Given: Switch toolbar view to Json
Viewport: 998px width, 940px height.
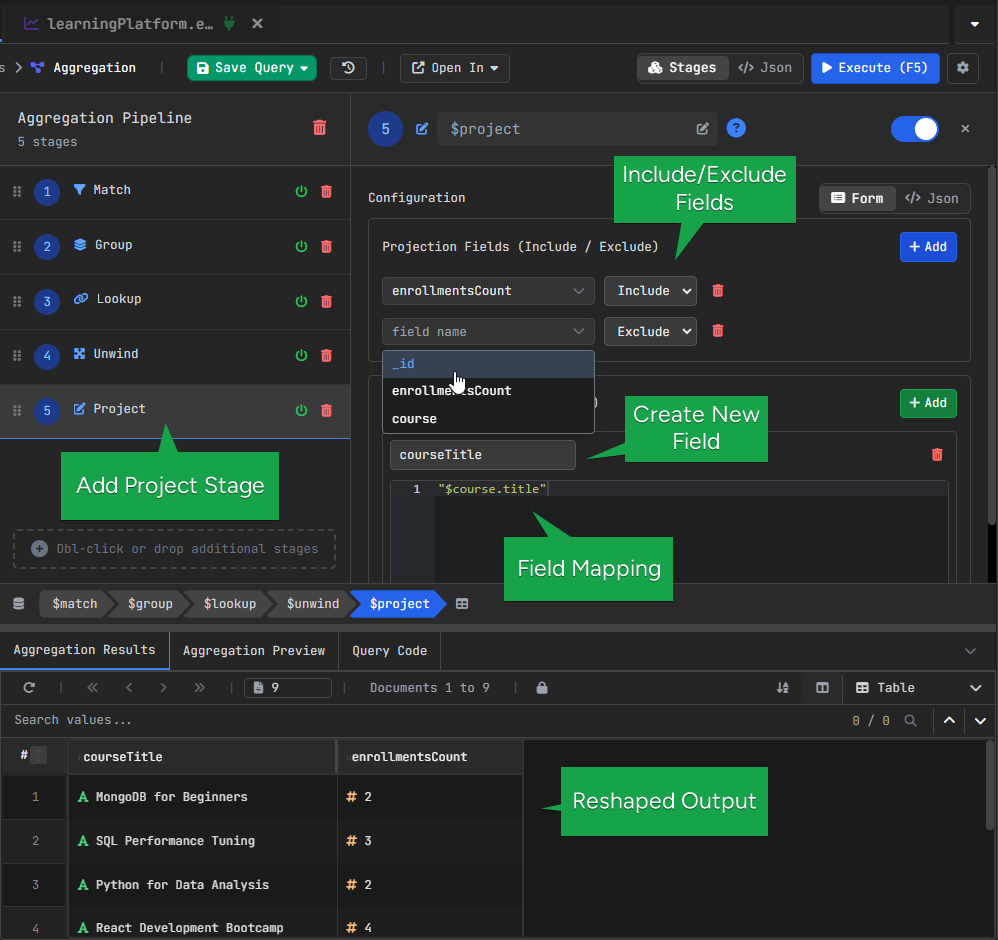Looking at the screenshot, I should click(x=765, y=68).
